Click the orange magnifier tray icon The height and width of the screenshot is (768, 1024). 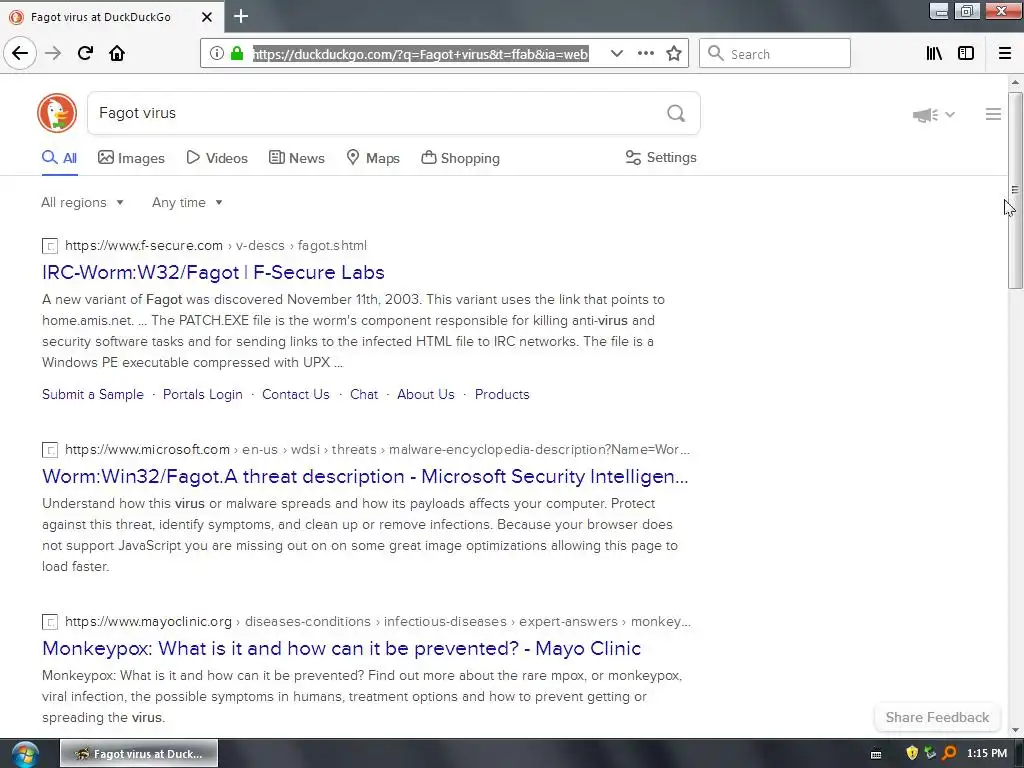(950, 754)
